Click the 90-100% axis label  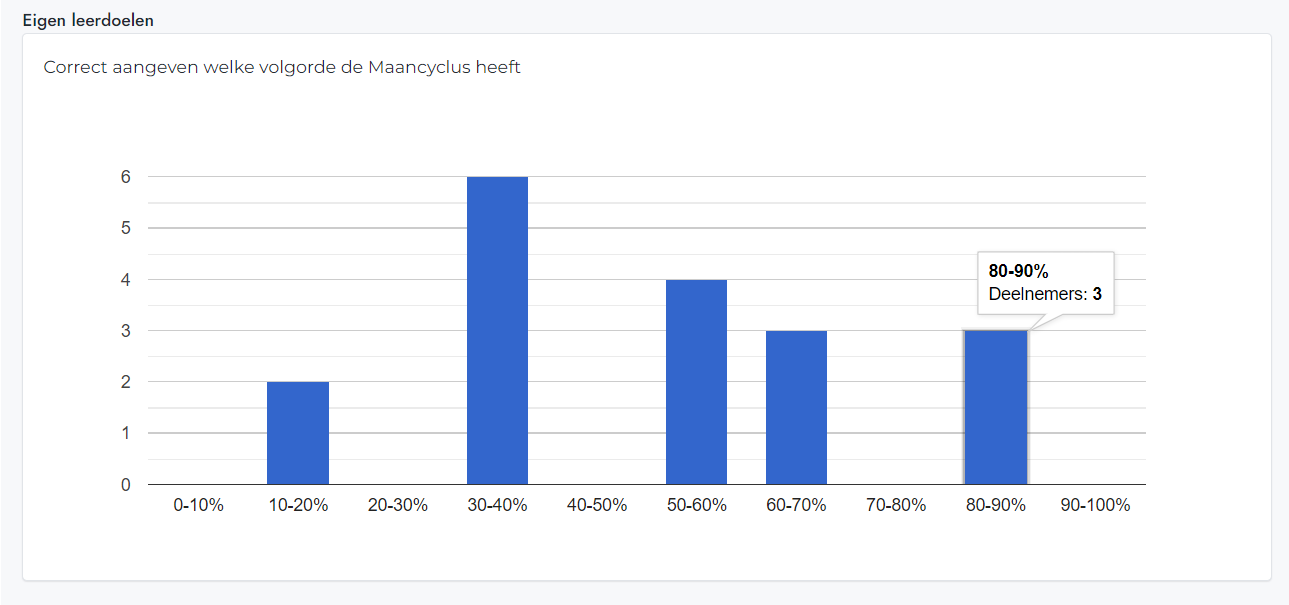[x=1096, y=505]
